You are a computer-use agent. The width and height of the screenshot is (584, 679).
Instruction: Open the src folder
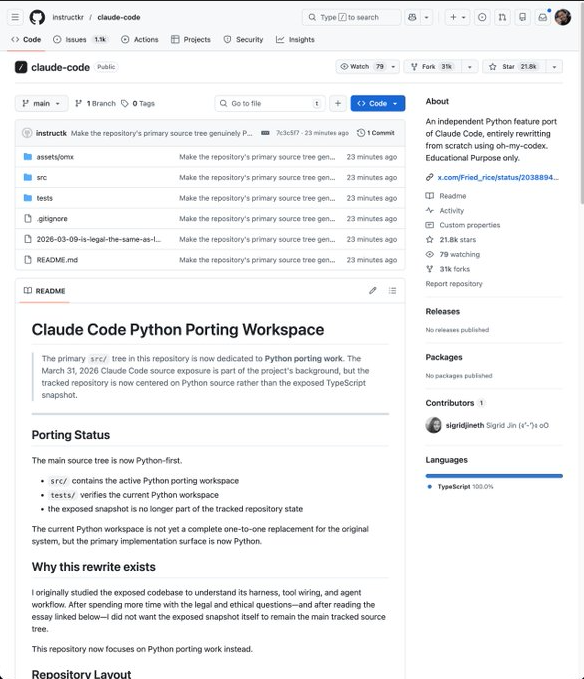click(x=42, y=178)
